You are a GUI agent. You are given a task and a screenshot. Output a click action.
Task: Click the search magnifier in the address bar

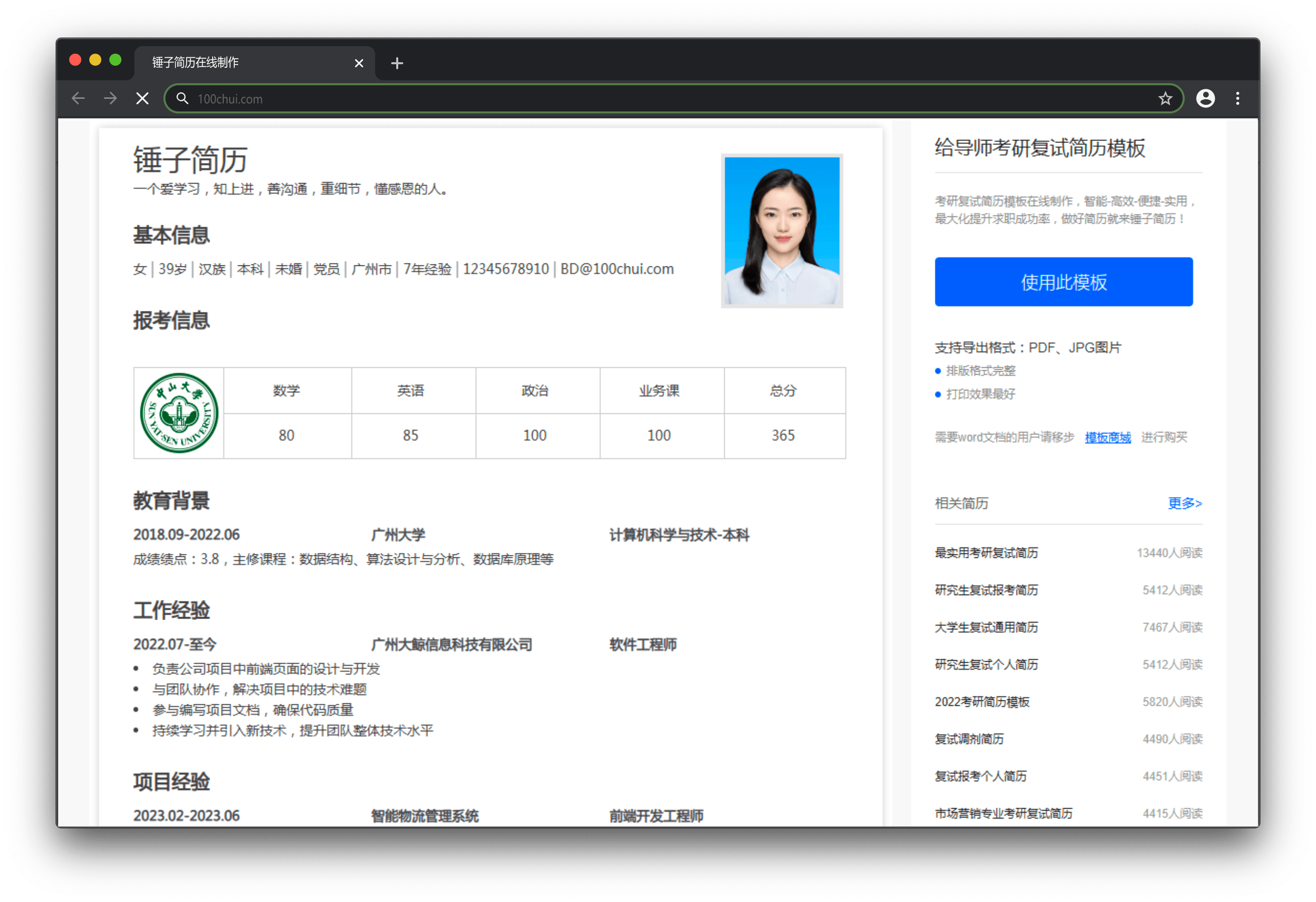click(x=182, y=99)
